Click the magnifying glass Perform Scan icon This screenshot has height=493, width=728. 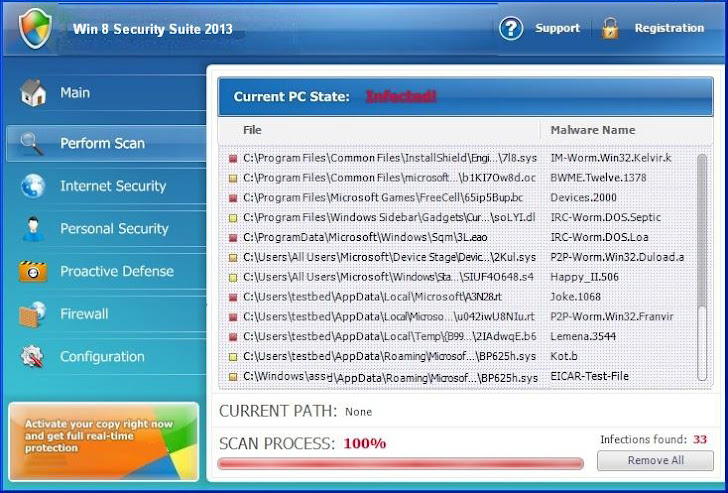pos(32,143)
